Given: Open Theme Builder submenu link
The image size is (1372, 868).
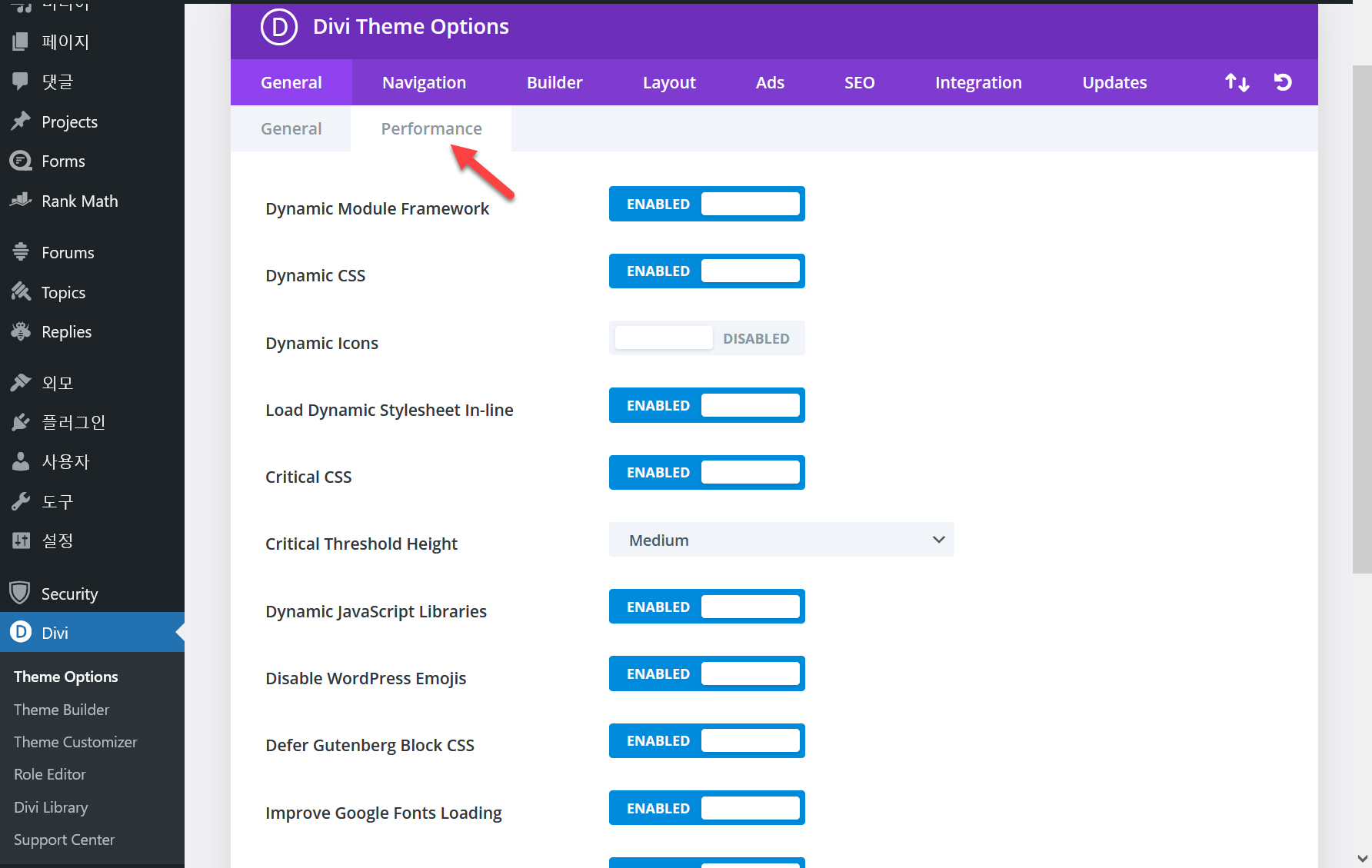Looking at the screenshot, I should (x=62, y=710).
